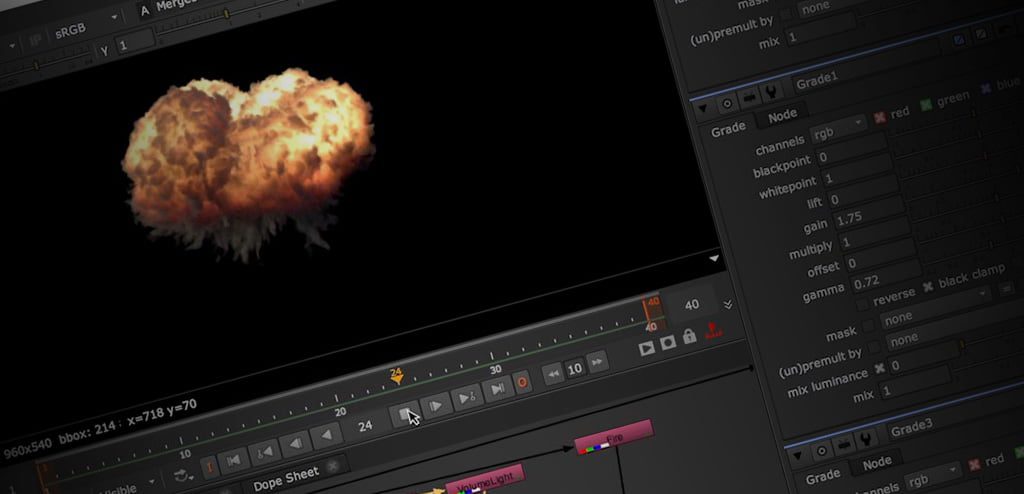Click the lift value field
Image resolution: width=1024 pixels, height=494 pixels.
pyautogui.click(x=864, y=193)
